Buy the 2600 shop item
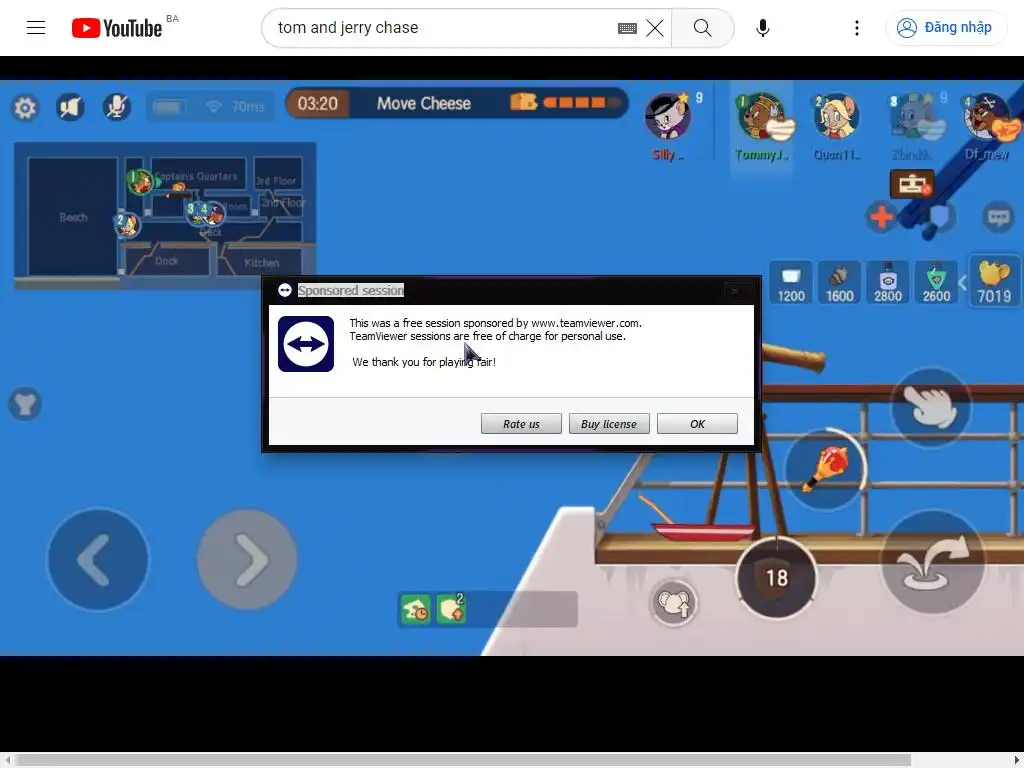 (x=936, y=283)
